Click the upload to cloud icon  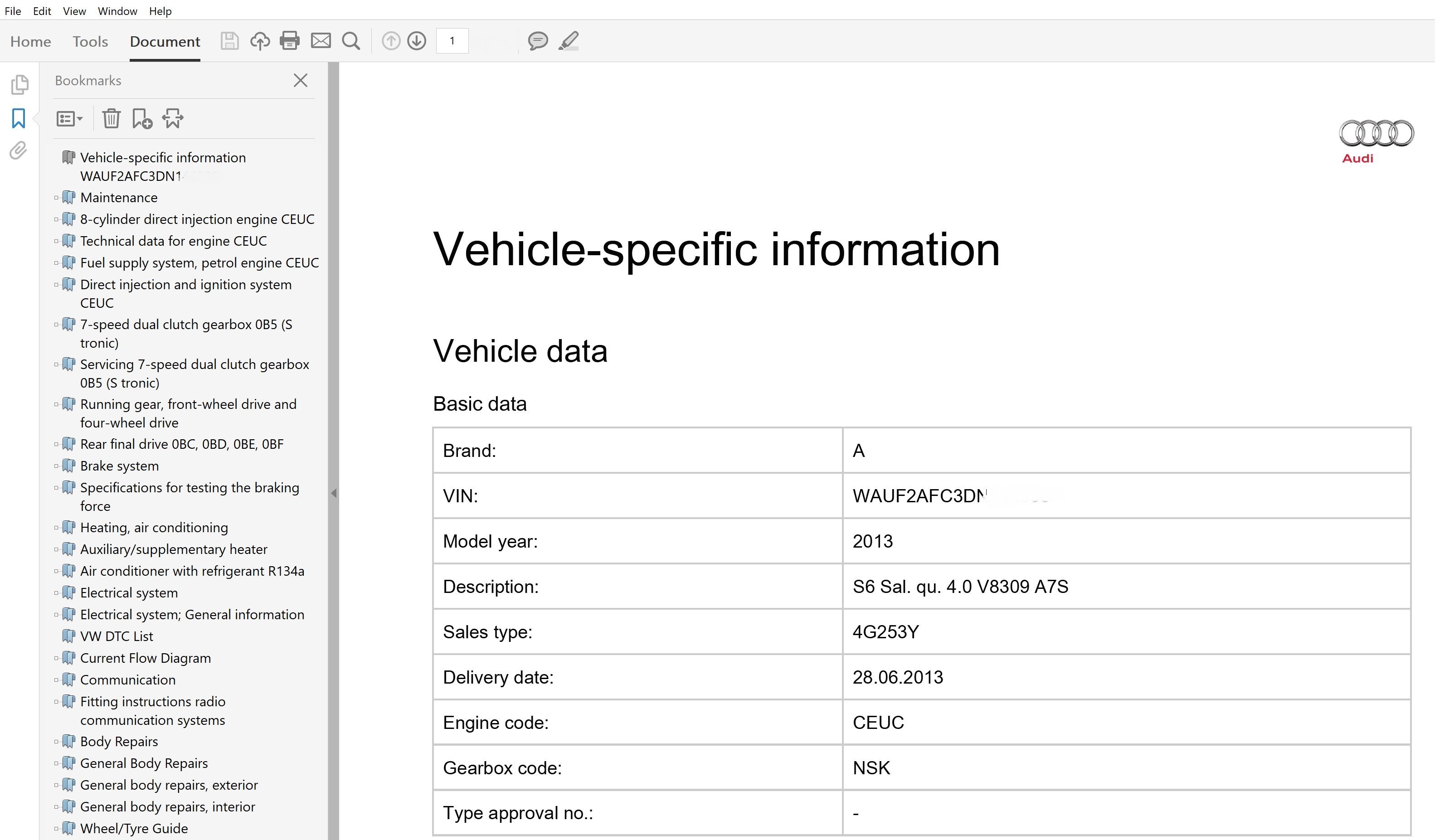pyautogui.click(x=260, y=41)
